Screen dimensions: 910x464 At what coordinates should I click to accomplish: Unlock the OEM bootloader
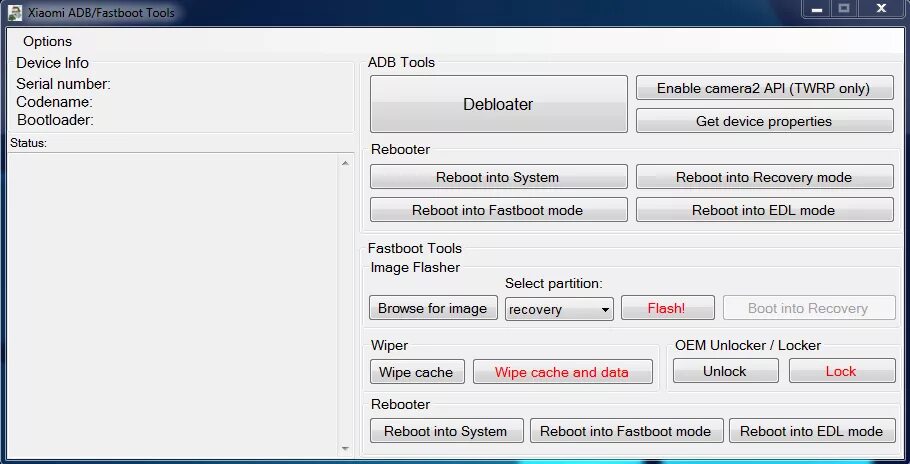pos(725,371)
